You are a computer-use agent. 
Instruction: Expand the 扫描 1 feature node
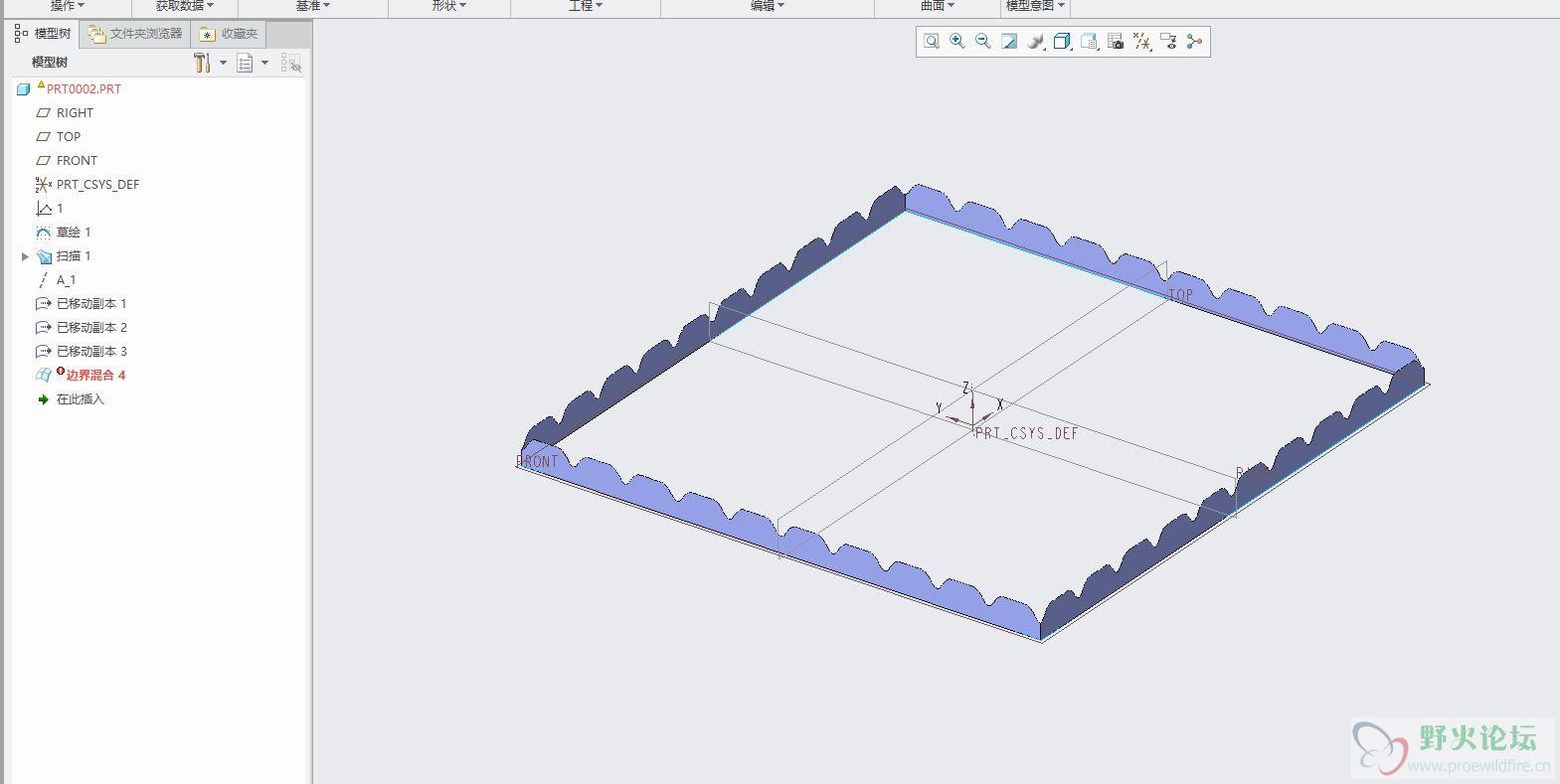coord(25,256)
